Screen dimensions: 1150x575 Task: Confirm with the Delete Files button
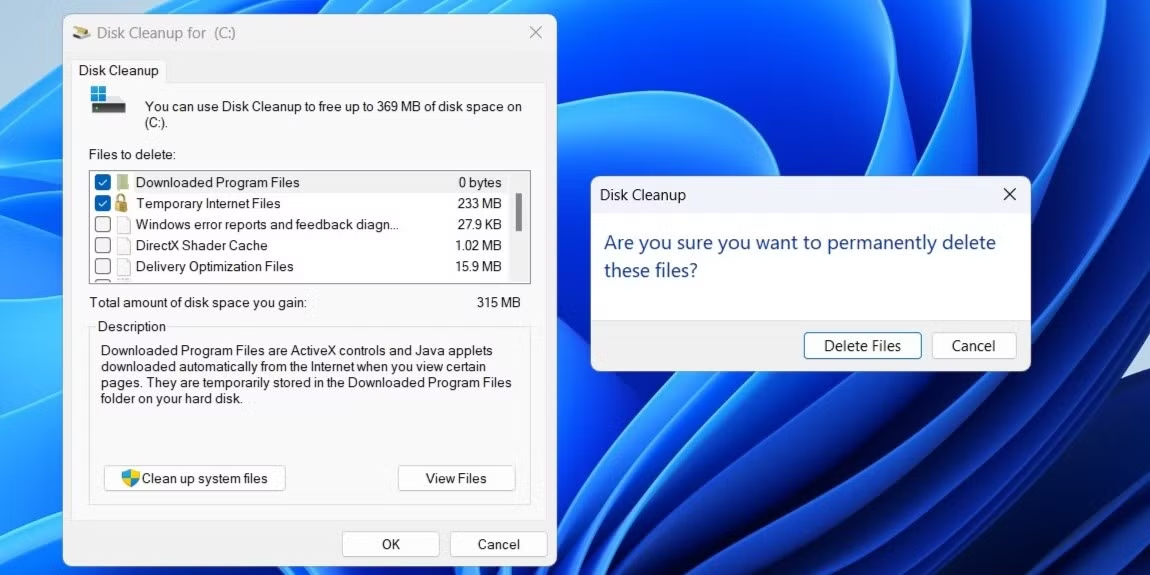click(862, 346)
